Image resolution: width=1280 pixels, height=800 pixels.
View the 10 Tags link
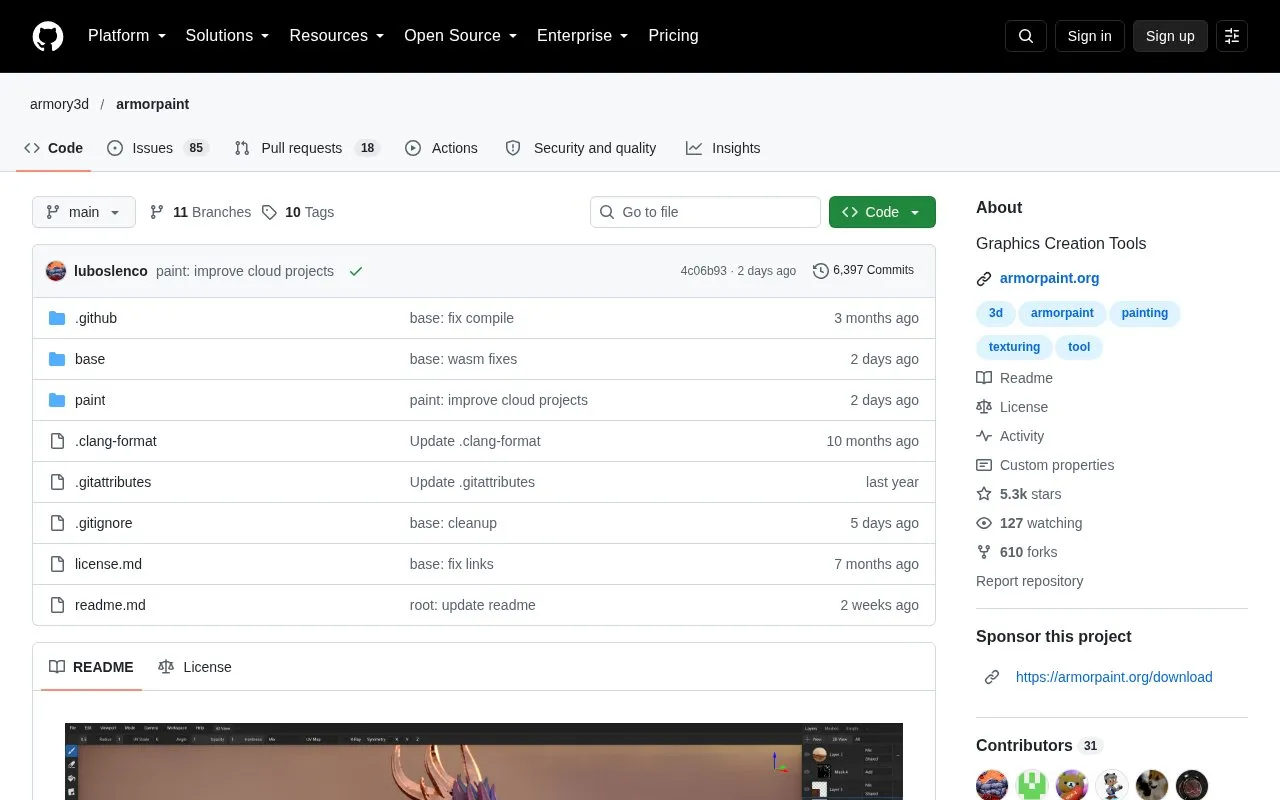(x=298, y=212)
